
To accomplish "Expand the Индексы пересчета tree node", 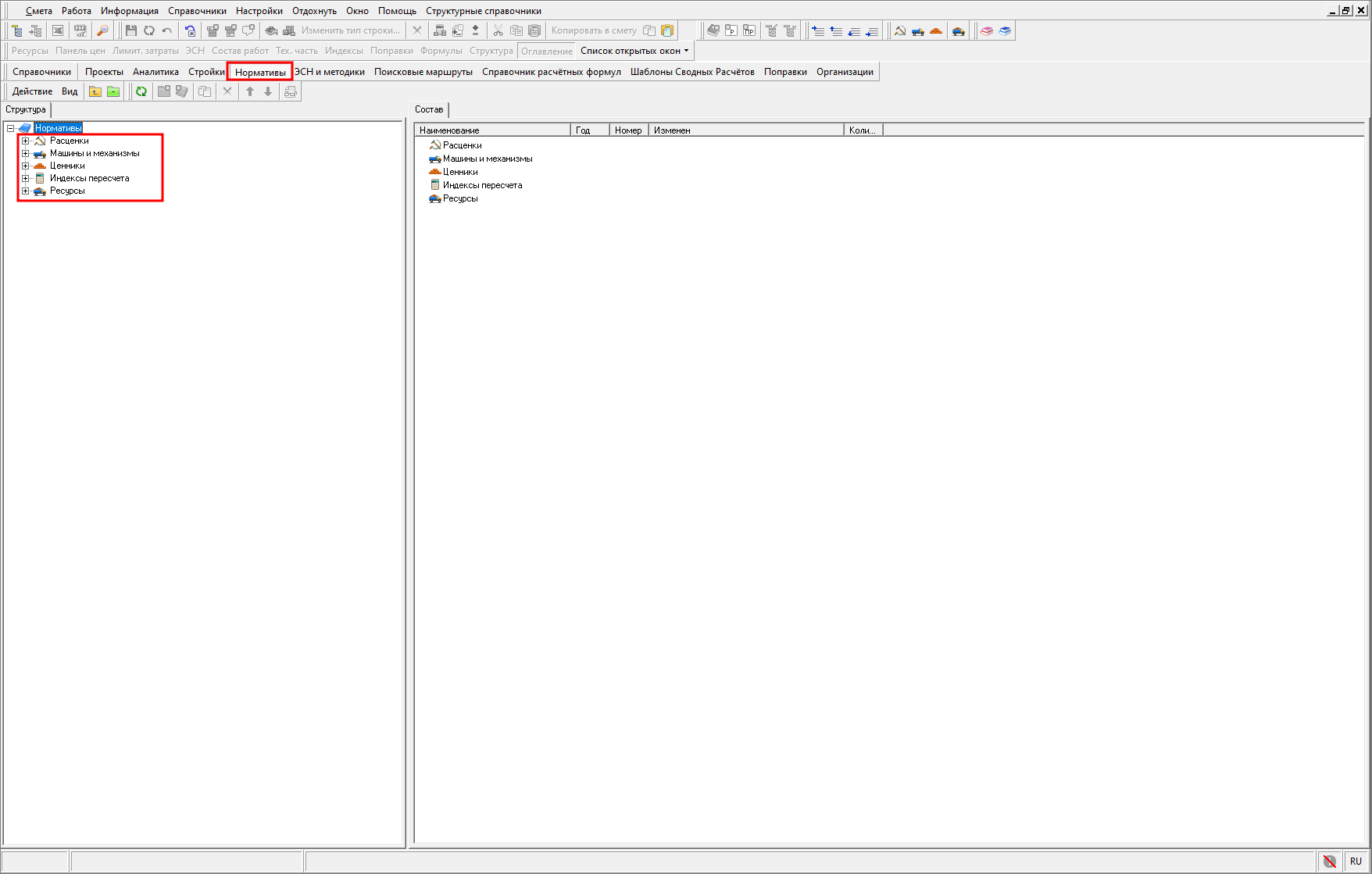I will (x=25, y=178).
